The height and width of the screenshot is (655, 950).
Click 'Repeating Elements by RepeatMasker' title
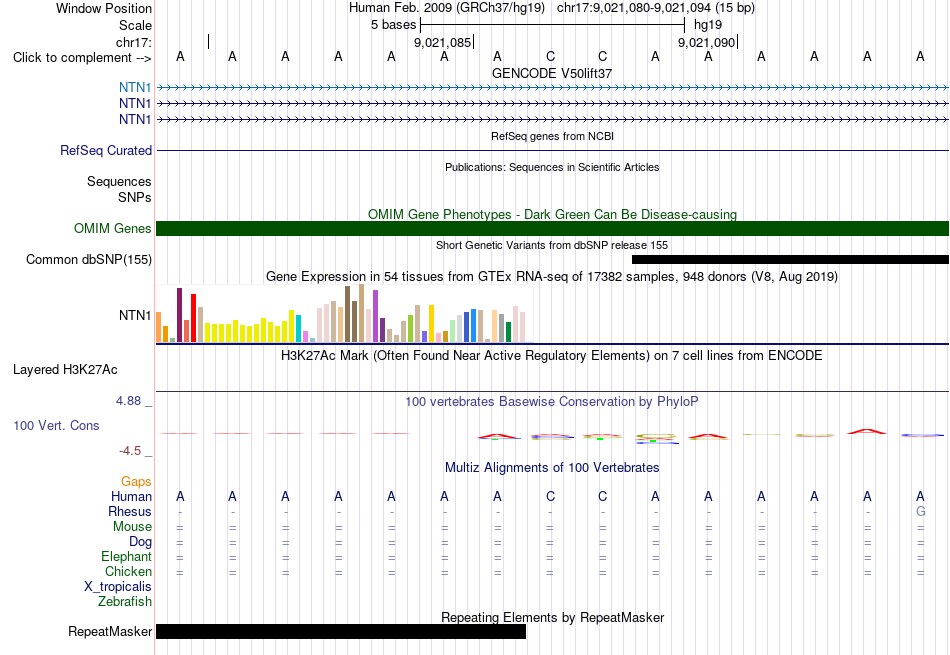pyautogui.click(x=552, y=617)
